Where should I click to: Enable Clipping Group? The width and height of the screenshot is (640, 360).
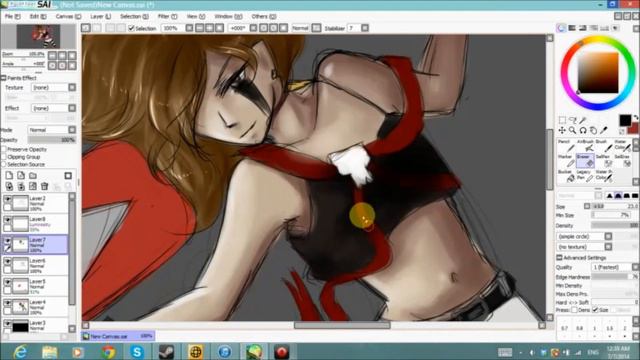point(4,157)
